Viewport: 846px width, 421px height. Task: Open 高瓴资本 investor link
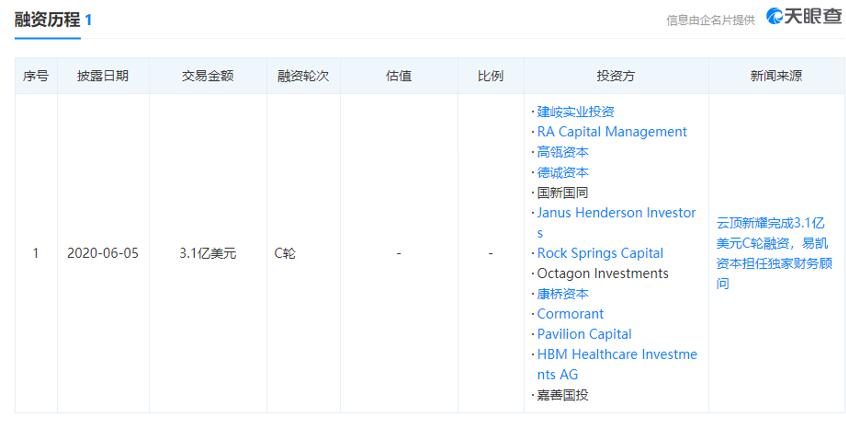point(563,152)
